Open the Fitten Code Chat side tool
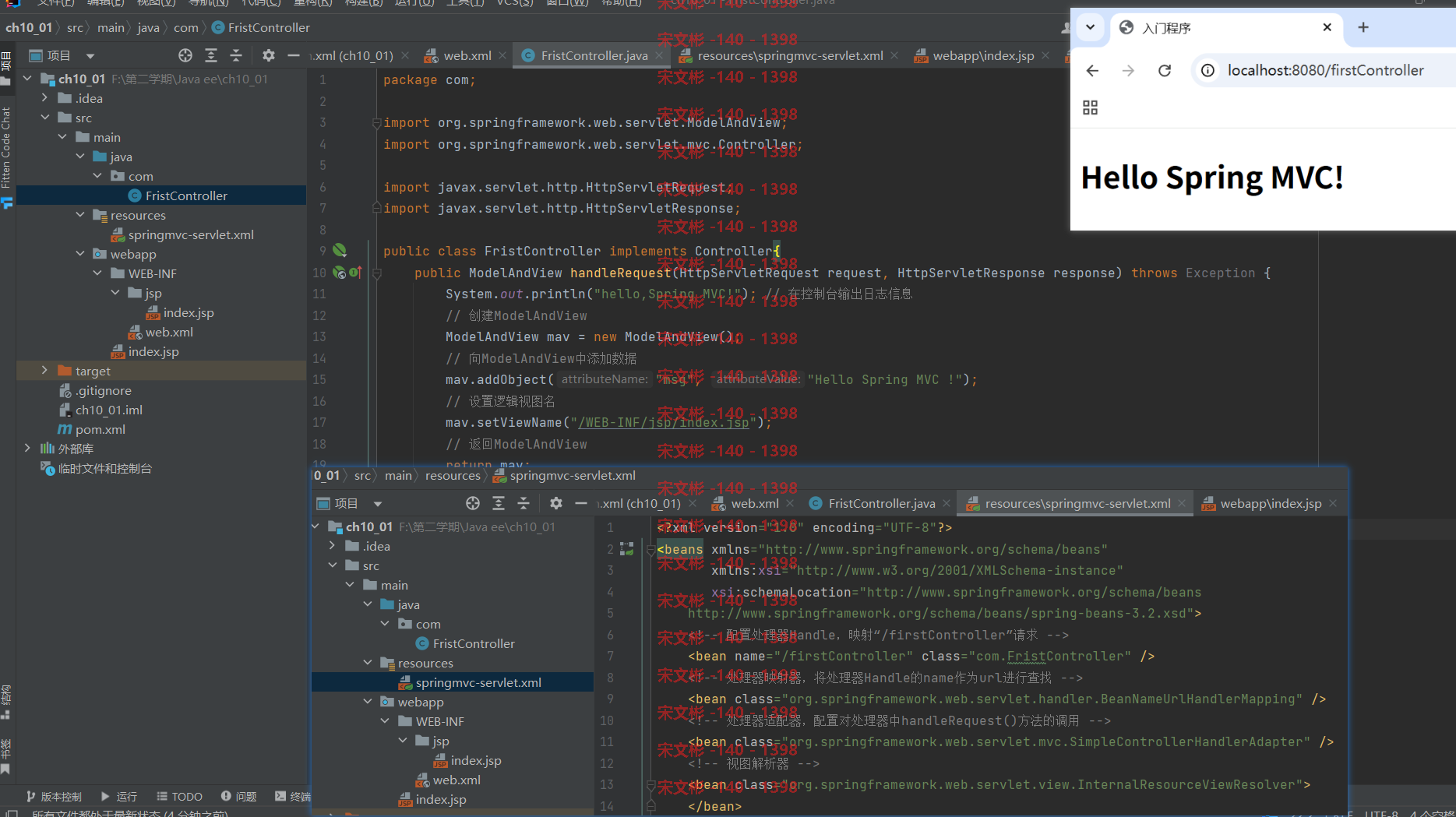This screenshot has height=817, width=1456. pyautogui.click(x=6, y=148)
